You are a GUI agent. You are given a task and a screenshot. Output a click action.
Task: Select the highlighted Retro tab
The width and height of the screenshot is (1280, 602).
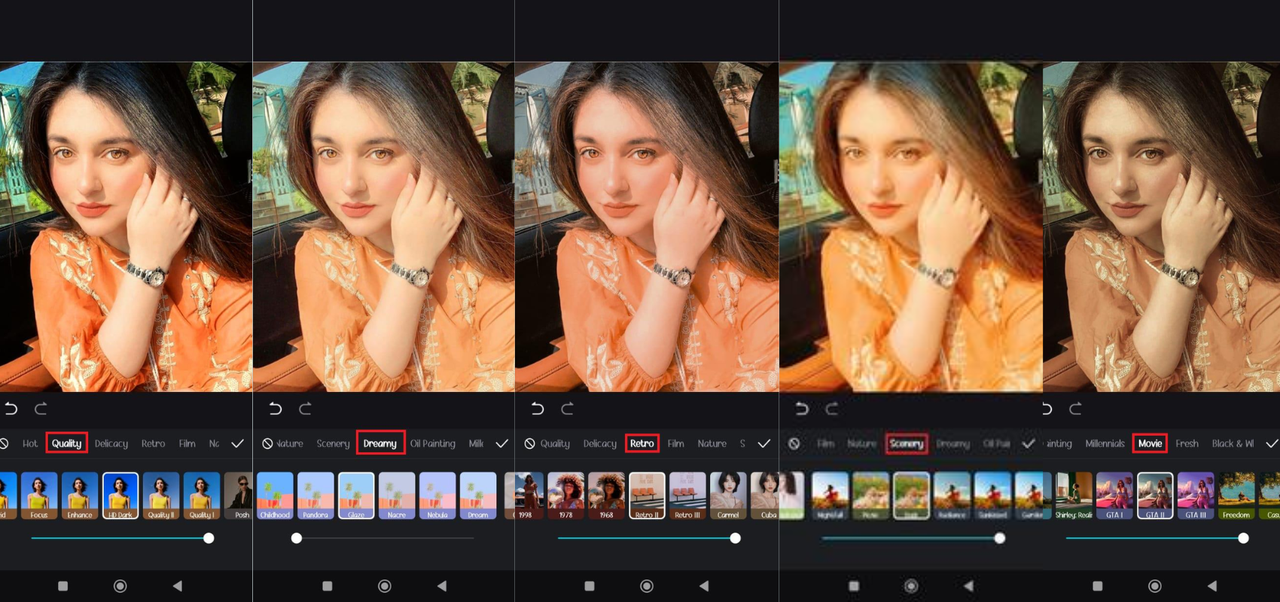[642, 443]
